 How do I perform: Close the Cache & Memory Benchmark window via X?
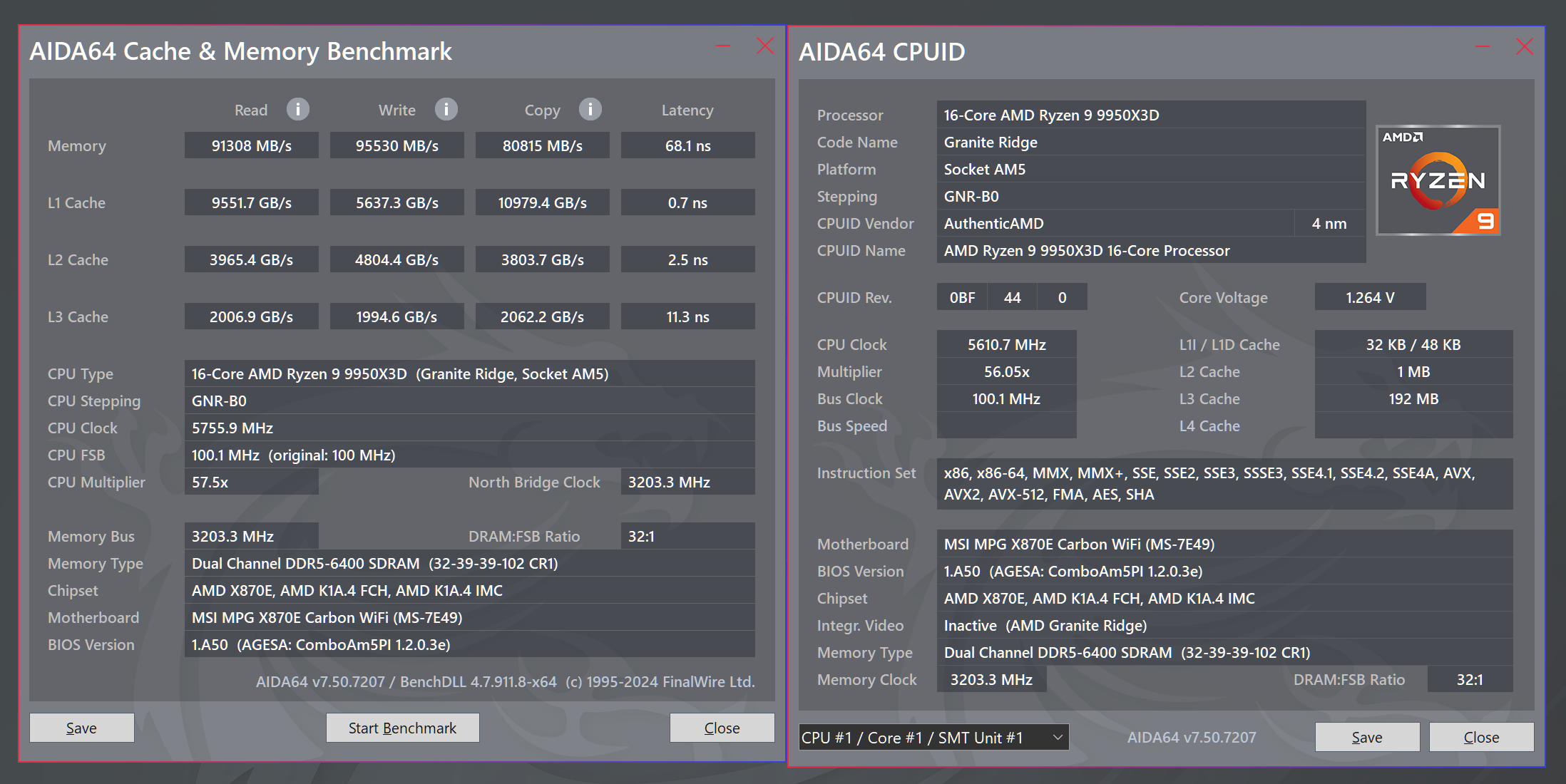765,46
